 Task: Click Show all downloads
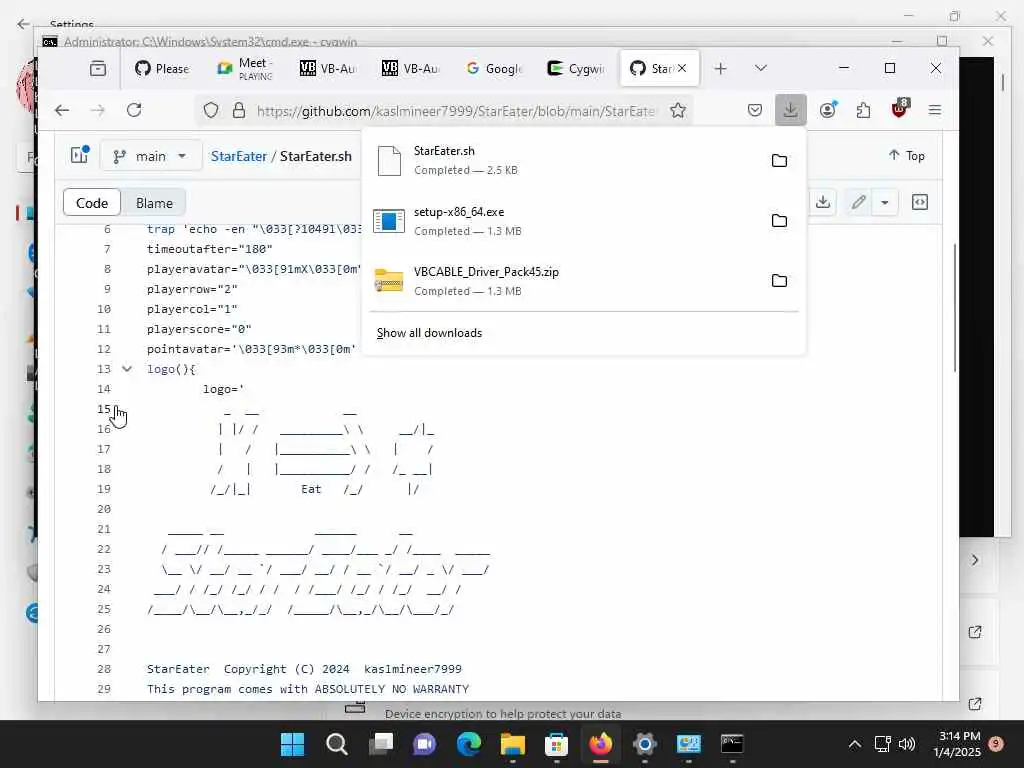coord(429,333)
